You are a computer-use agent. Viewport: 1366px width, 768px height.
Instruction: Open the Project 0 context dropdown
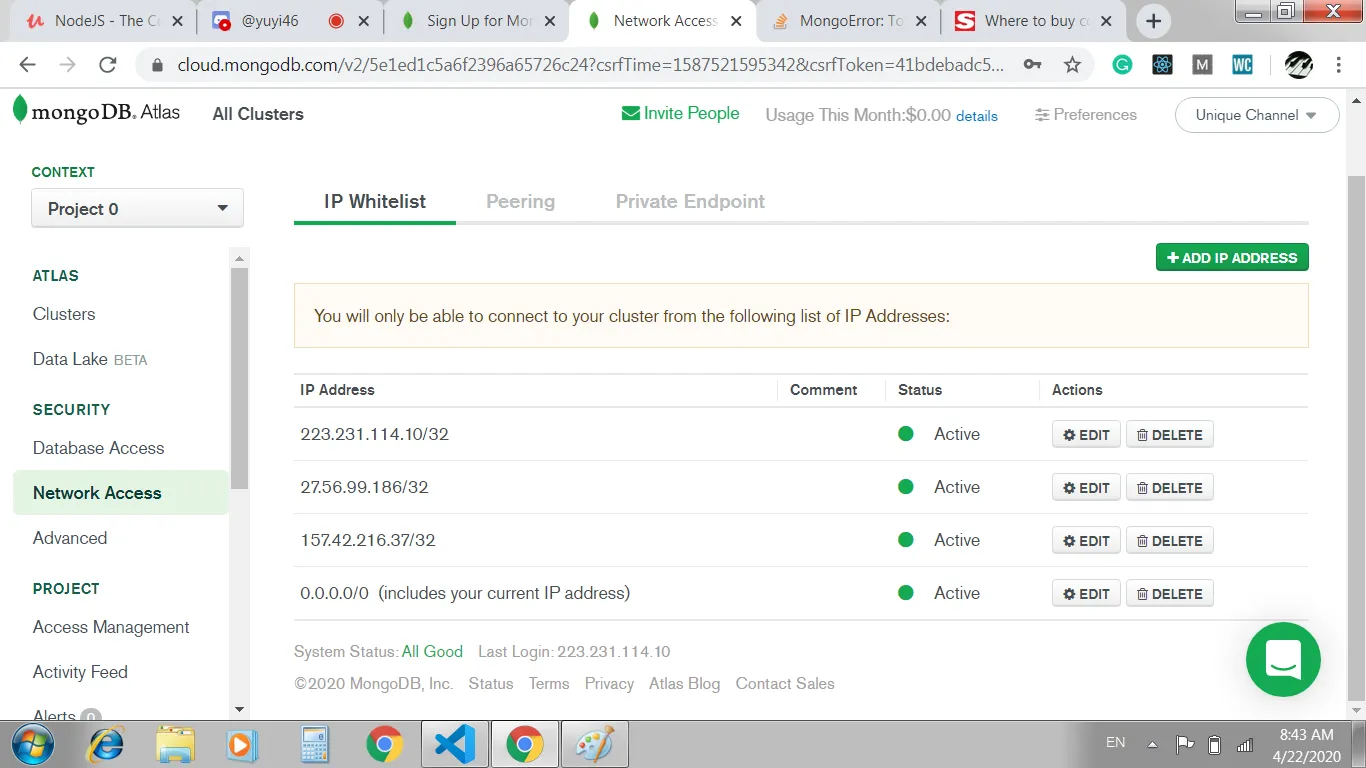[138, 209]
